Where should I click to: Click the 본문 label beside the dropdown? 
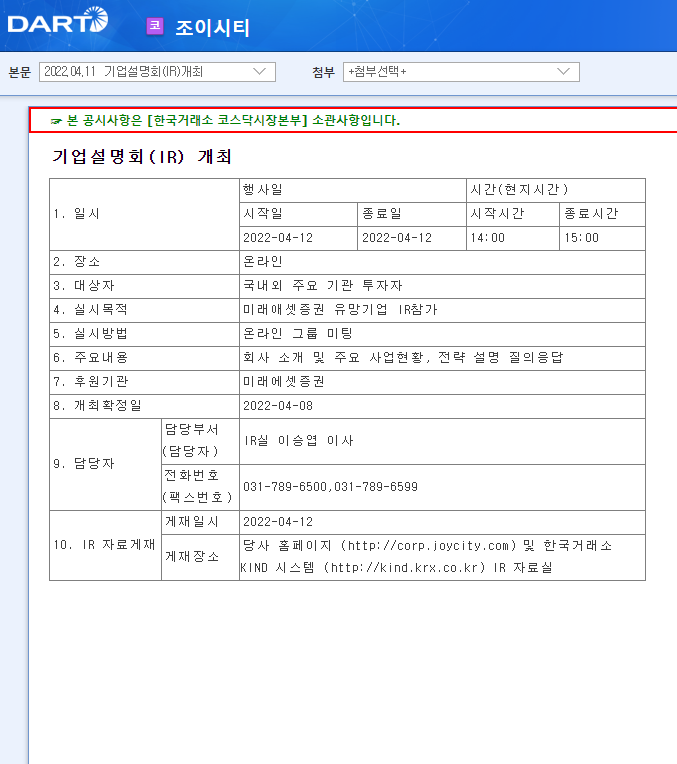(19, 72)
